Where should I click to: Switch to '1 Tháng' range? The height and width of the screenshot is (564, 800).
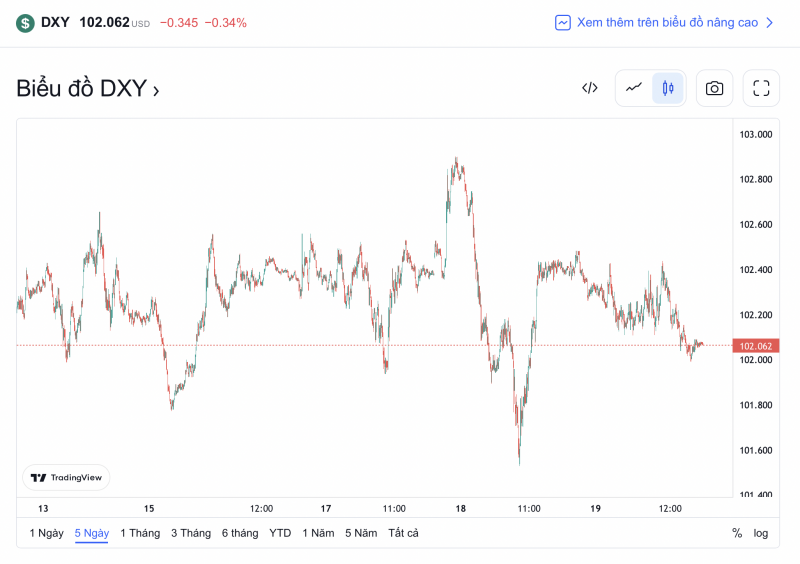[x=140, y=533]
